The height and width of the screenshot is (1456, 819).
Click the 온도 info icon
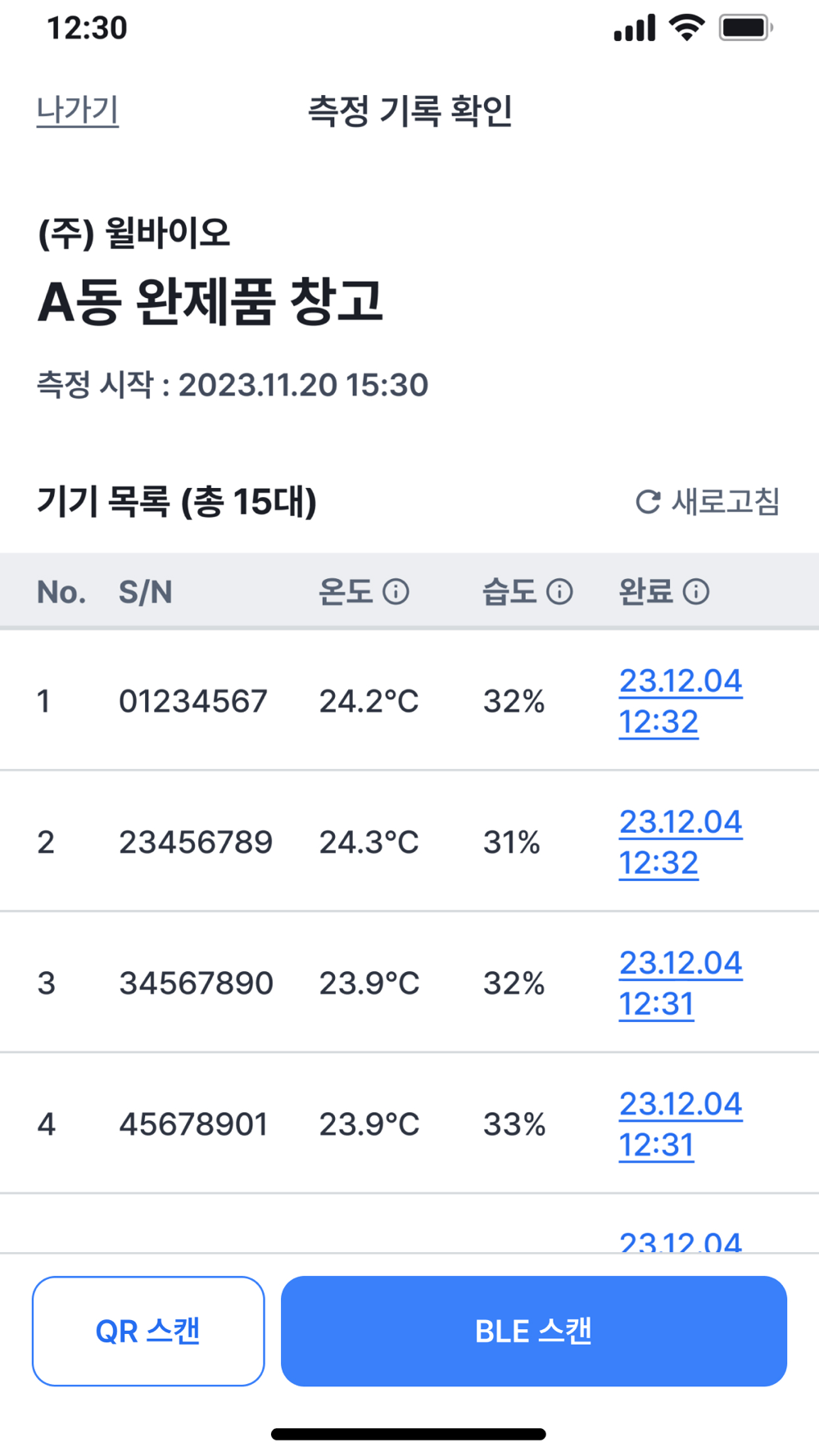[x=396, y=591]
